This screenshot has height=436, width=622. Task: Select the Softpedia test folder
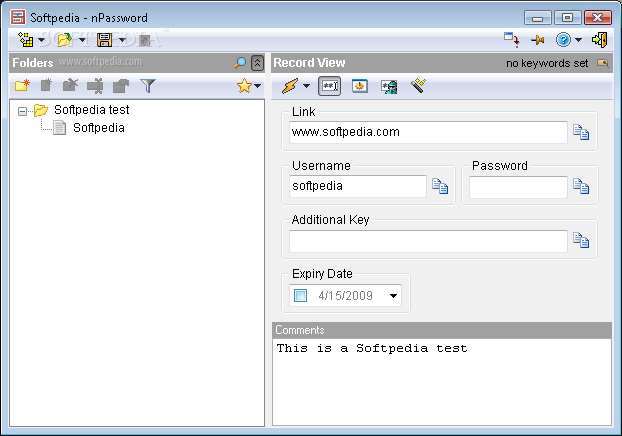92,110
